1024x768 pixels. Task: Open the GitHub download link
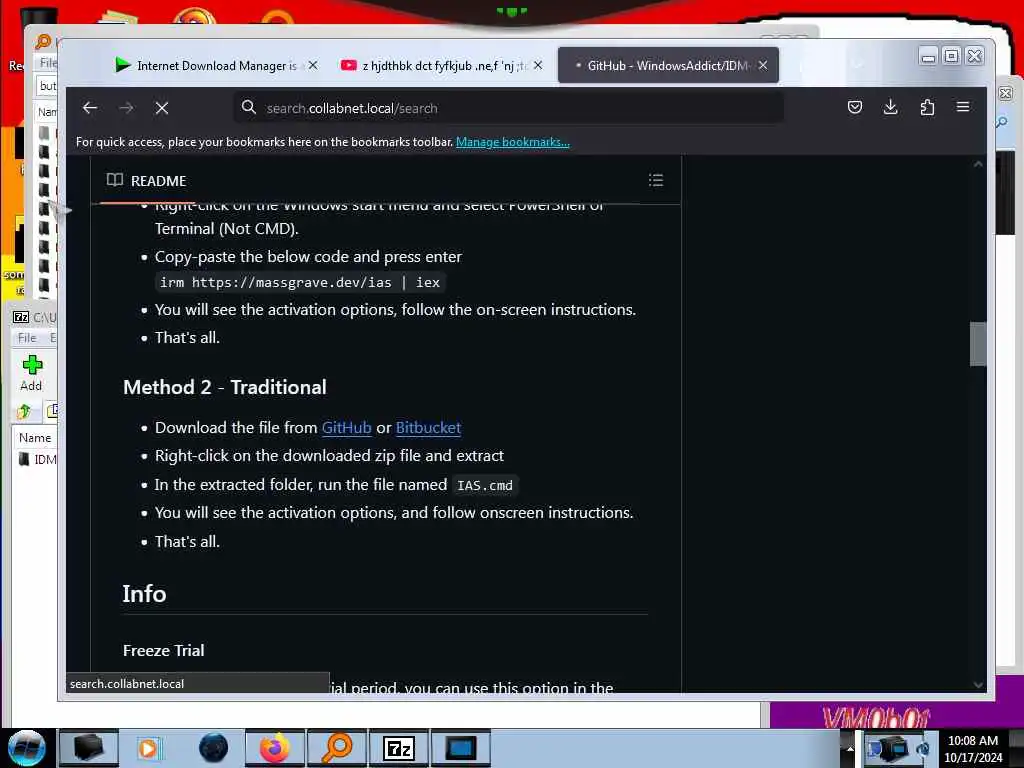347,428
